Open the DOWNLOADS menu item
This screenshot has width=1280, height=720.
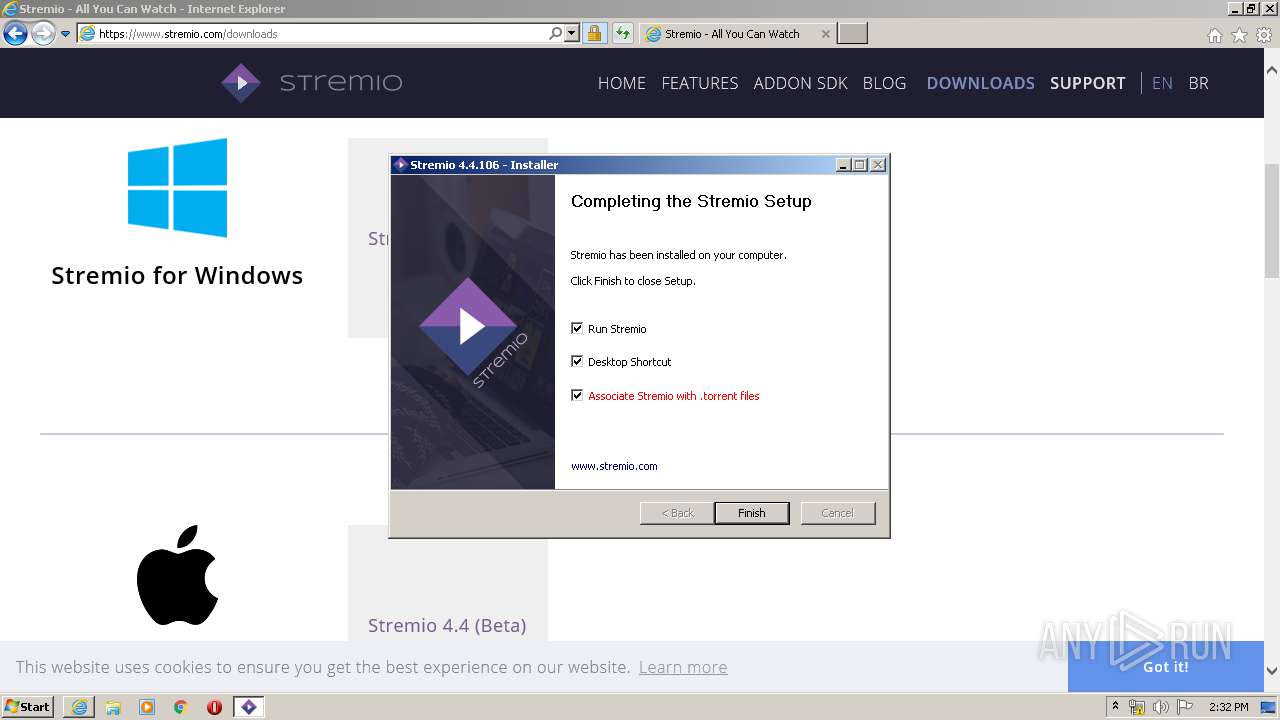click(x=980, y=83)
